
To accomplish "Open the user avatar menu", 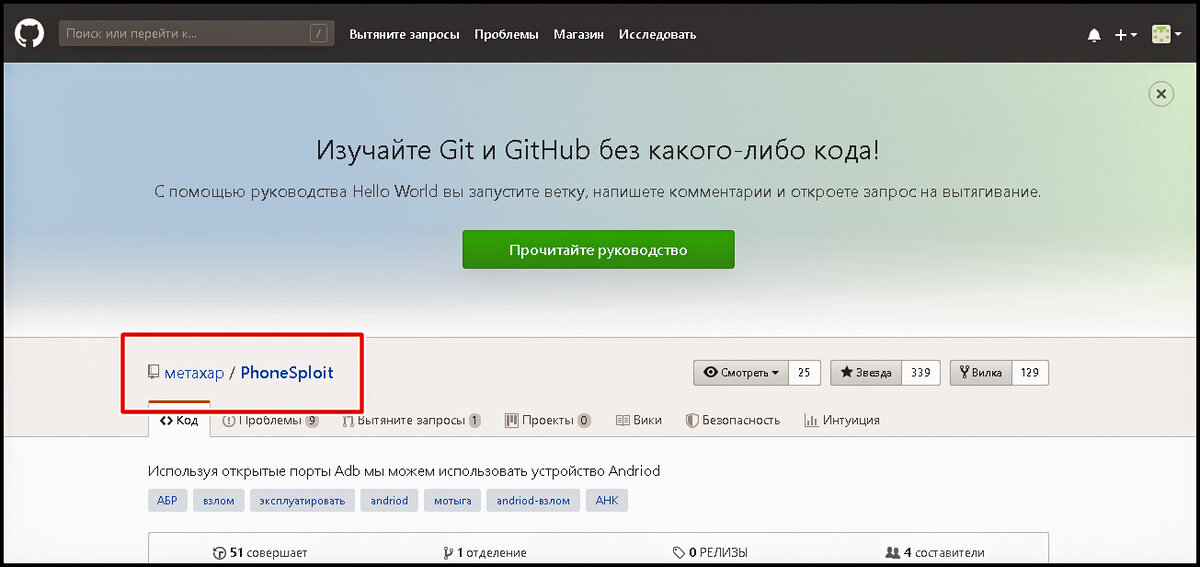I will (x=1165, y=34).
